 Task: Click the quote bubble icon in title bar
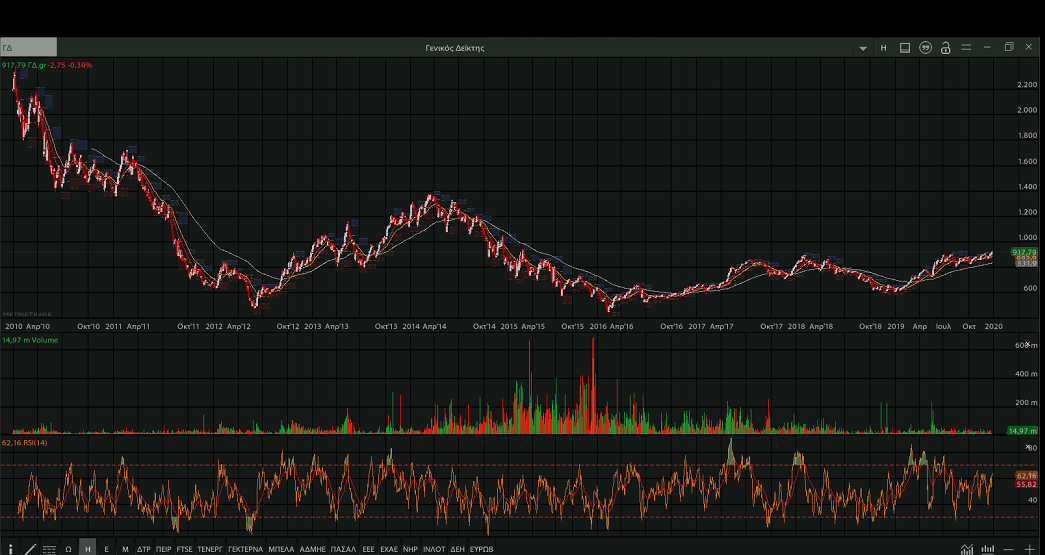(925, 48)
